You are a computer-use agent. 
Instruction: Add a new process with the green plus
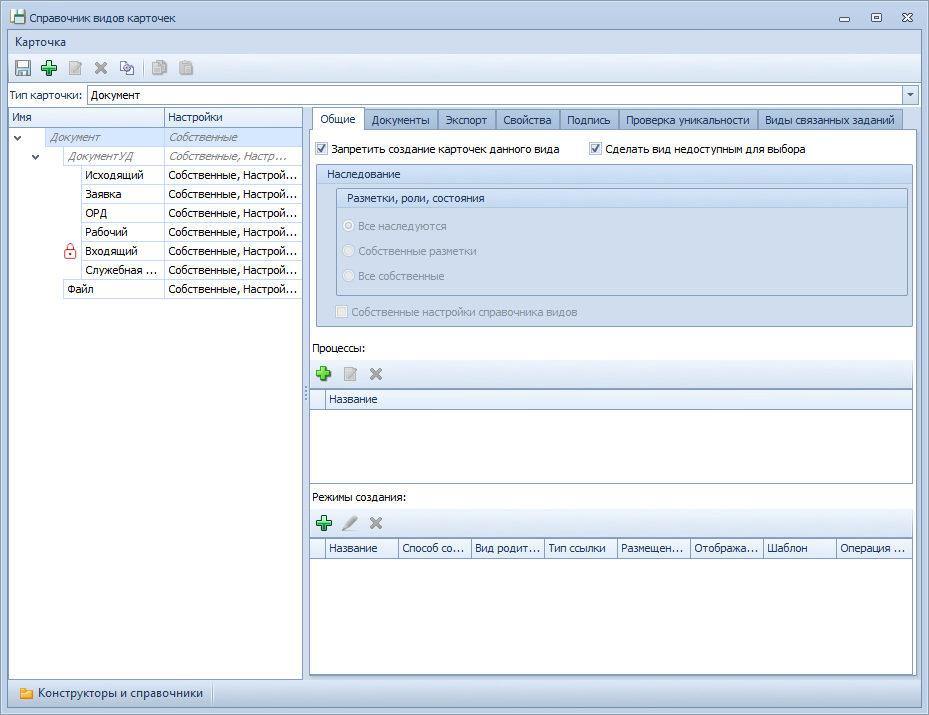(x=323, y=374)
